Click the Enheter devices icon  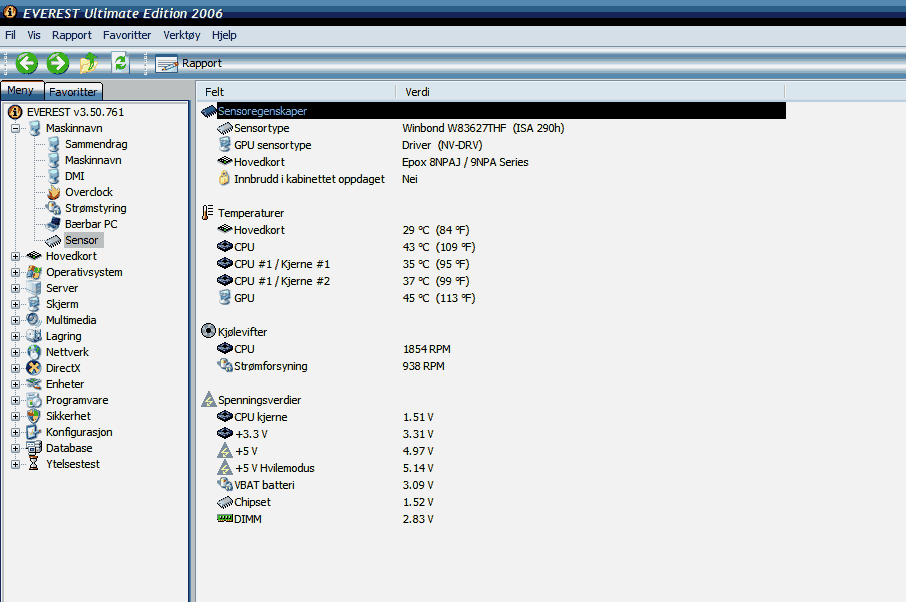[34, 384]
